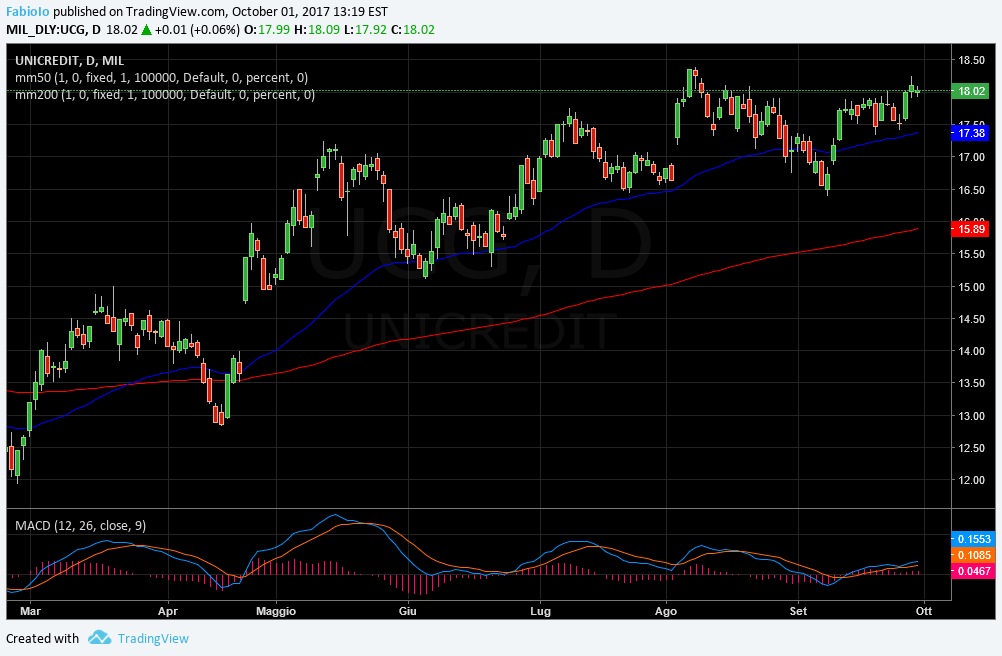Click the pink 0.0467 histogram value tag

coord(973,572)
